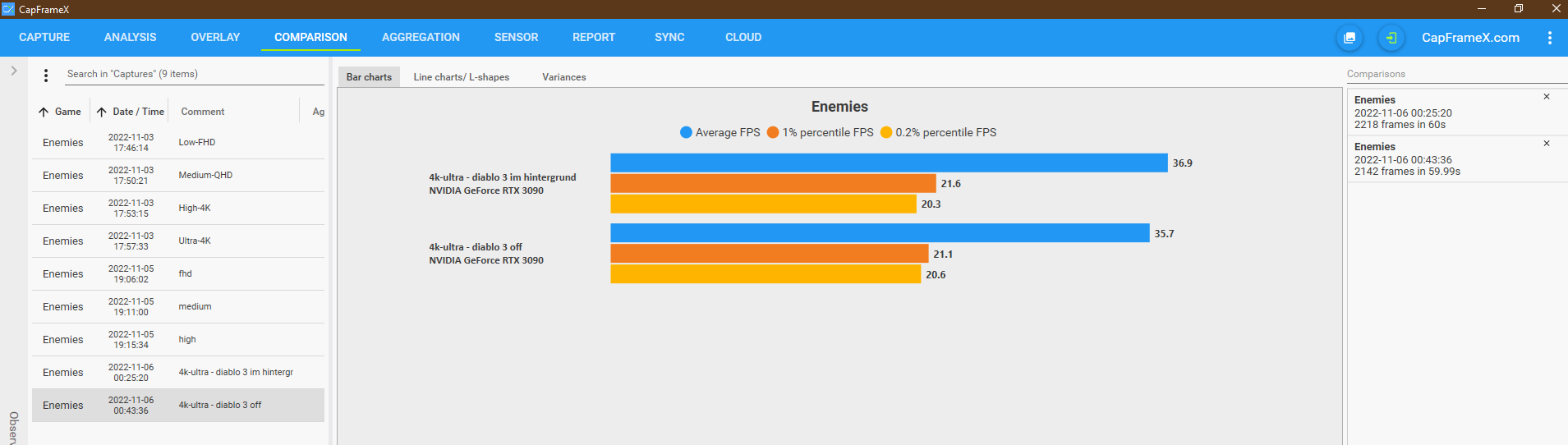Open the AGGREGATION tab
The height and width of the screenshot is (445, 1568).
coord(421,37)
